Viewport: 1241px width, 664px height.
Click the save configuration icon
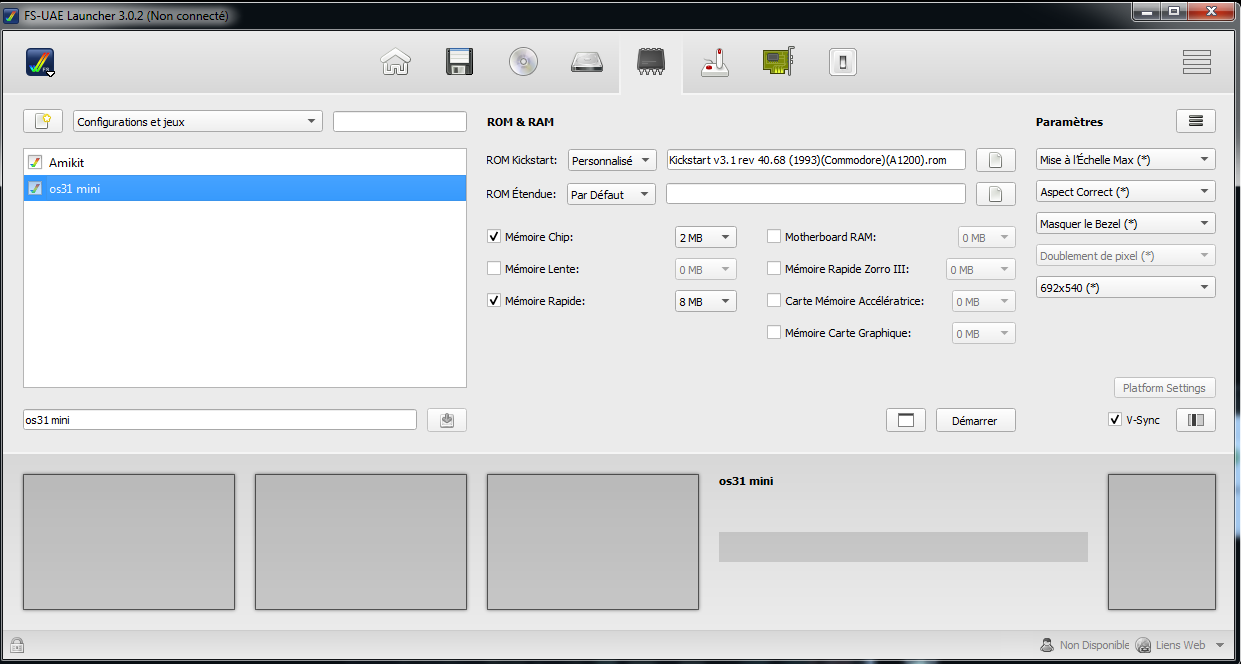(446, 420)
